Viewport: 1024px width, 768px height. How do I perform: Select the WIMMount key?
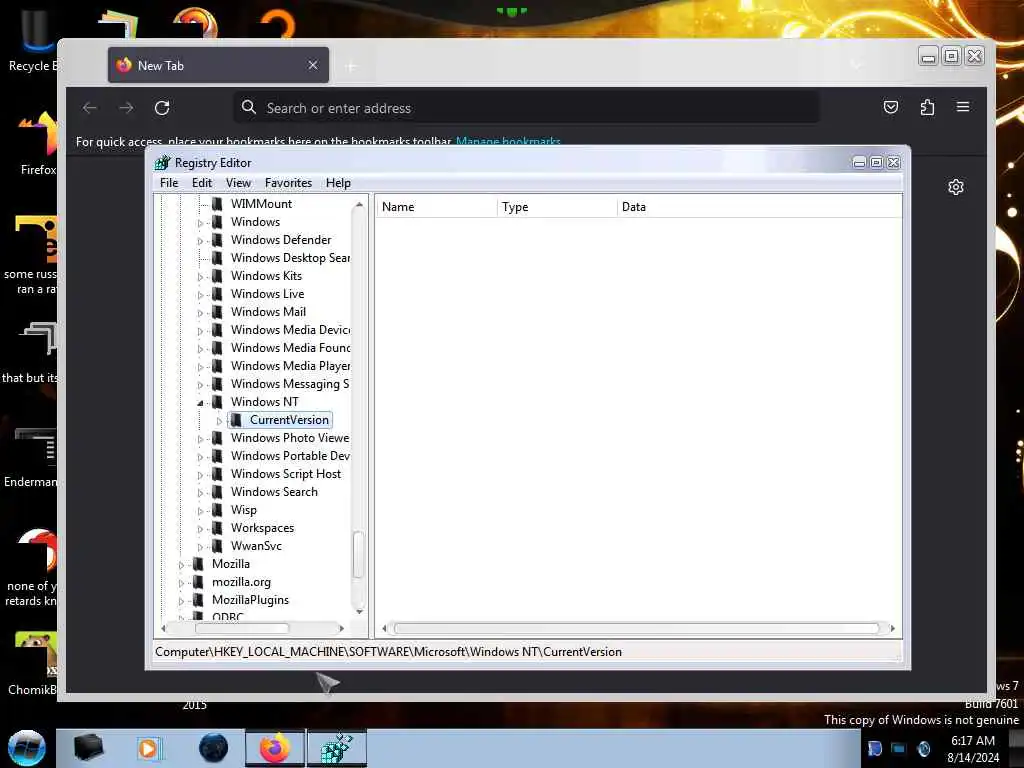pyautogui.click(x=261, y=204)
